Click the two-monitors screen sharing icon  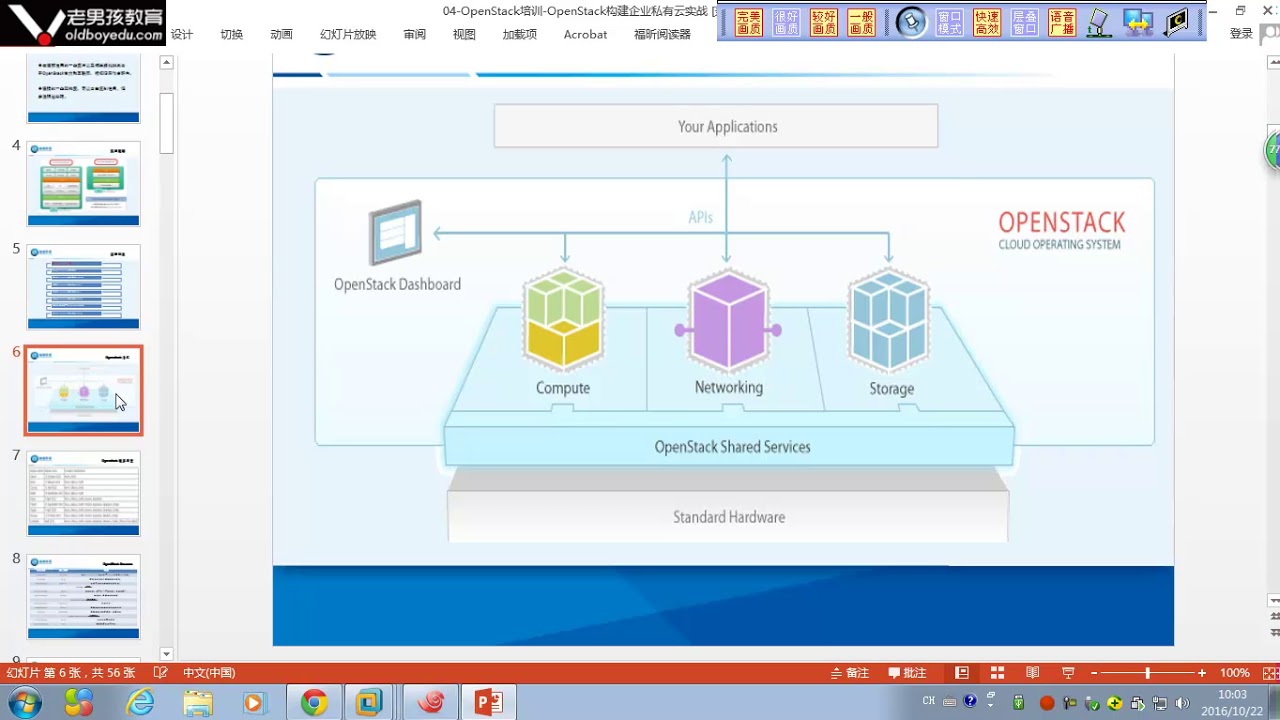tap(1138, 22)
